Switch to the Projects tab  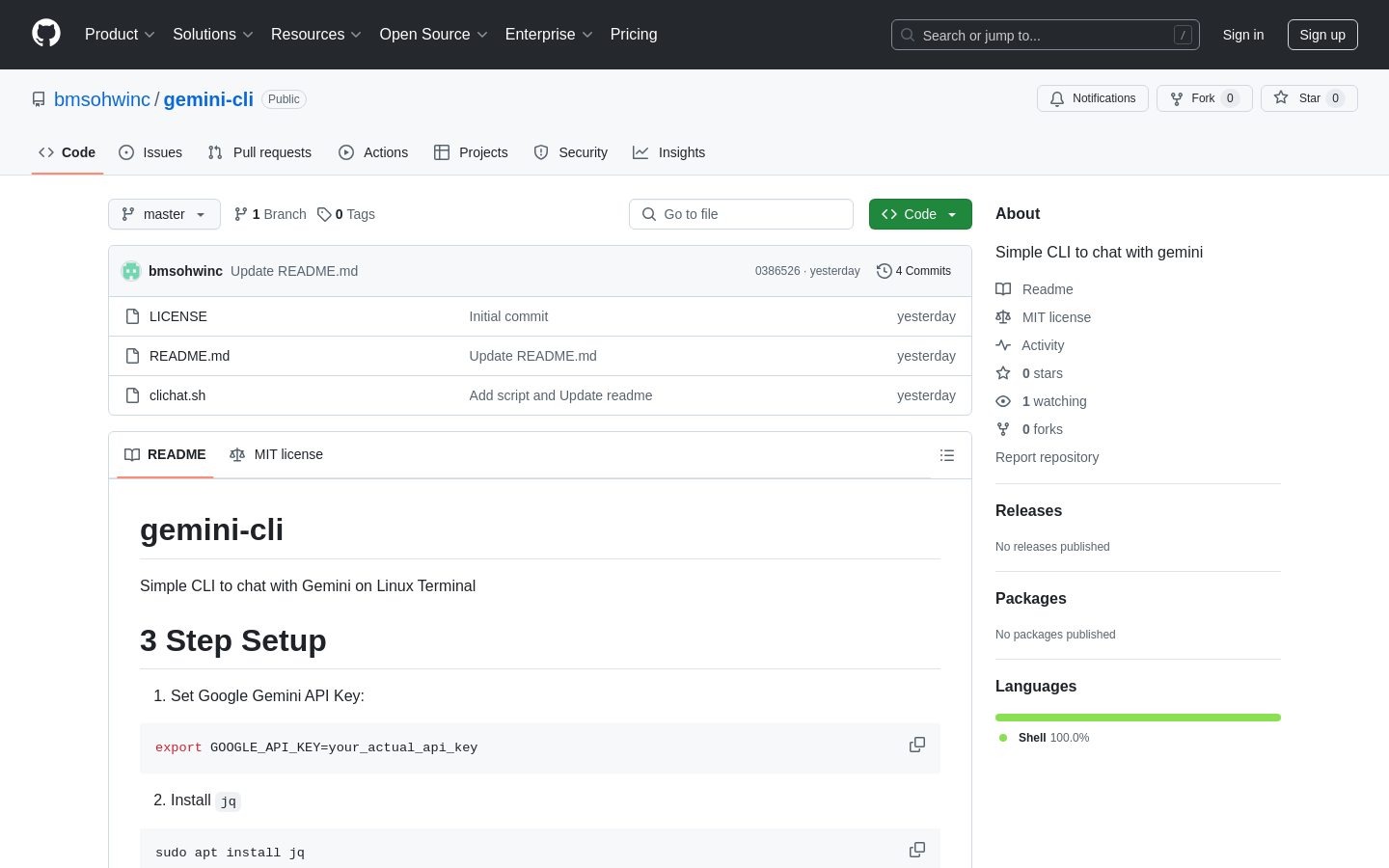(471, 152)
